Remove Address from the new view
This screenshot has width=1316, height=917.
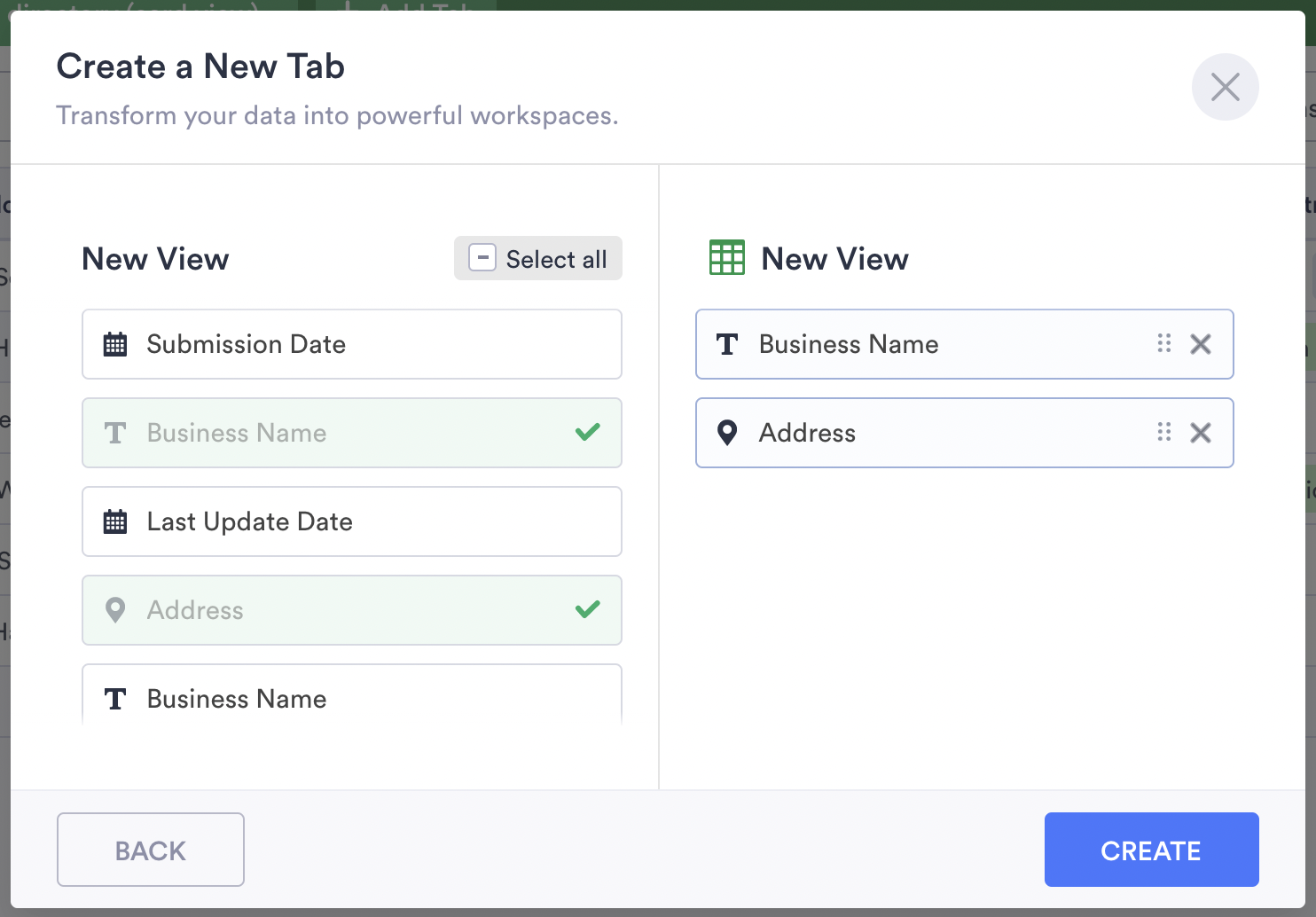pos(1201,433)
